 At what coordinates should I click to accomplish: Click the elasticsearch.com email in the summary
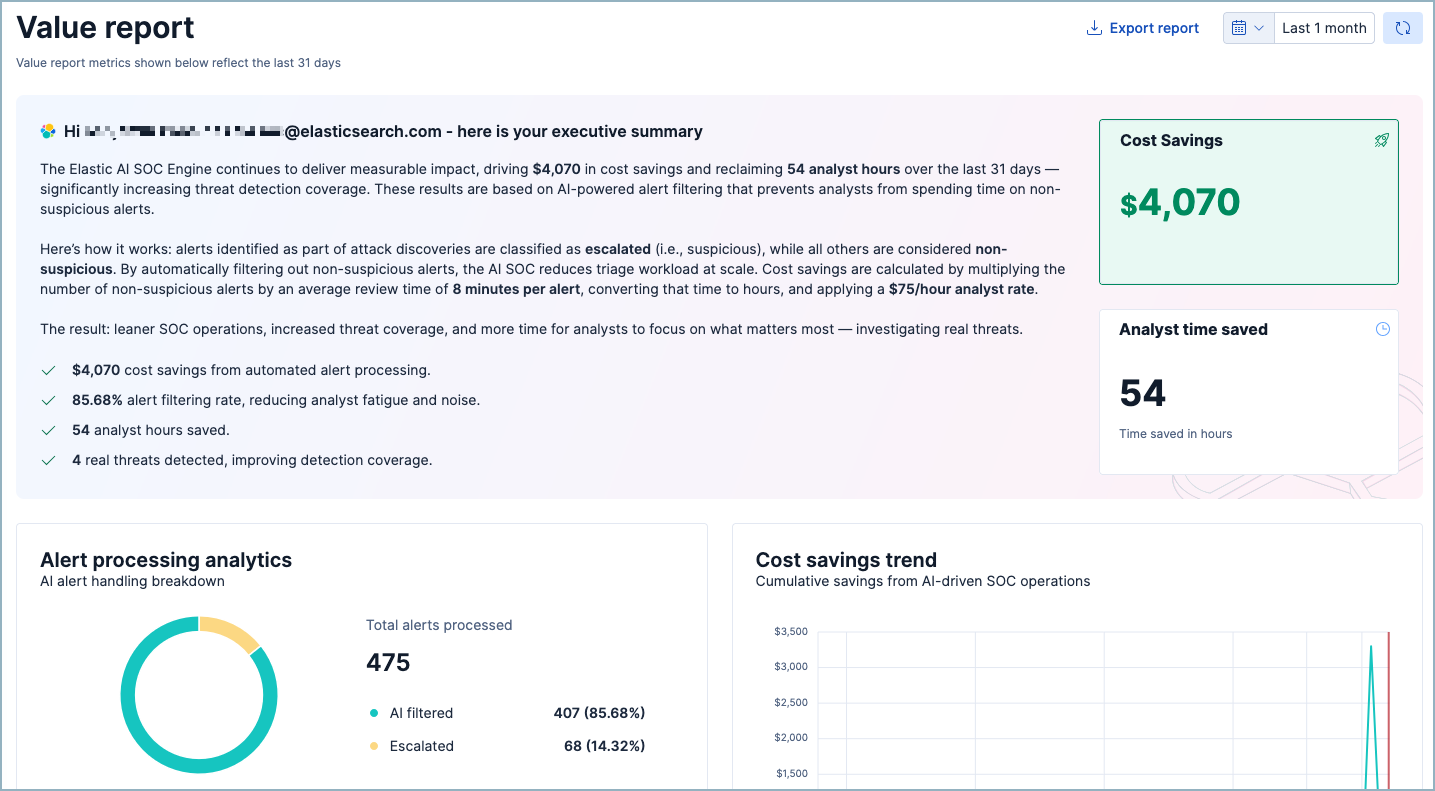click(360, 131)
